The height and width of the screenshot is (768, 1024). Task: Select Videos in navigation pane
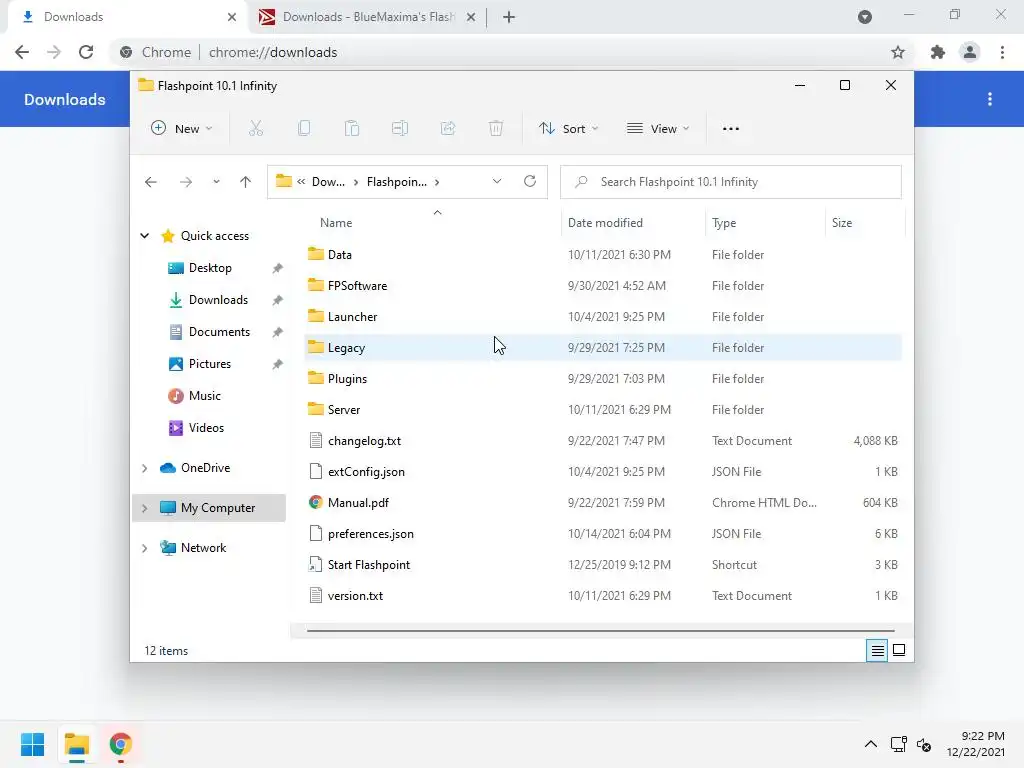pyautogui.click(x=206, y=428)
